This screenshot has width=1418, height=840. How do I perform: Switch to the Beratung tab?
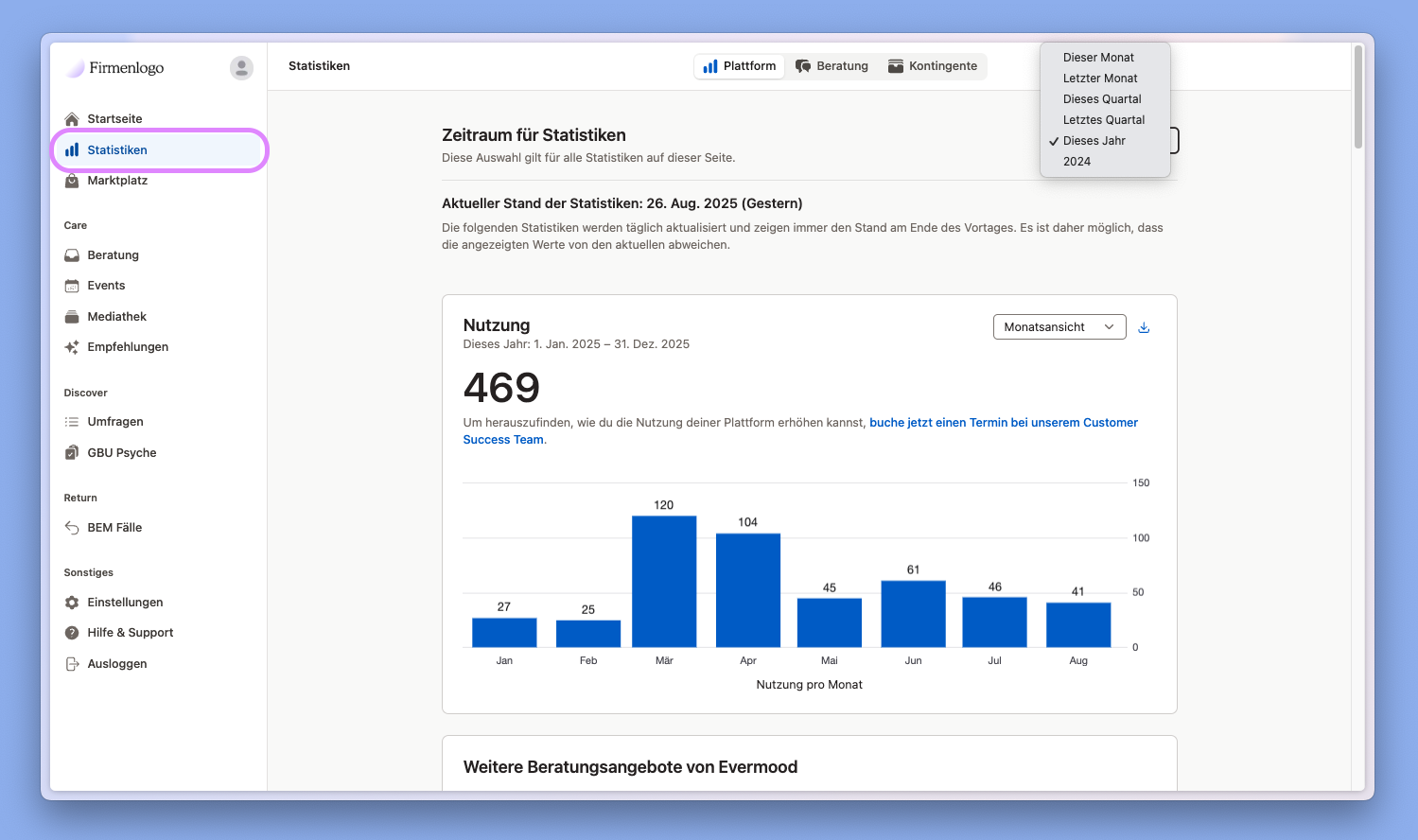(832, 66)
